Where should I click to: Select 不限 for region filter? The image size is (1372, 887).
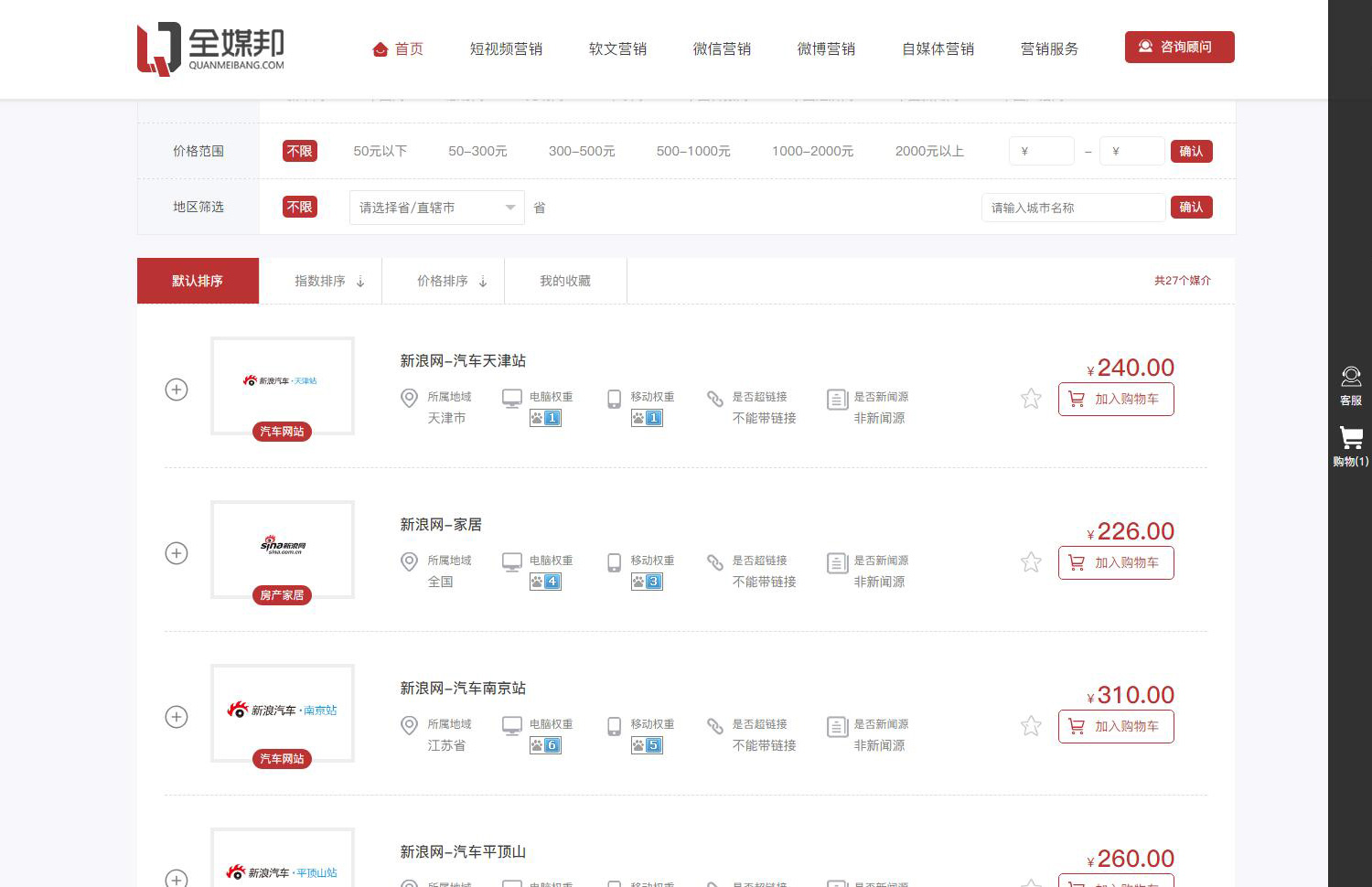coord(300,207)
